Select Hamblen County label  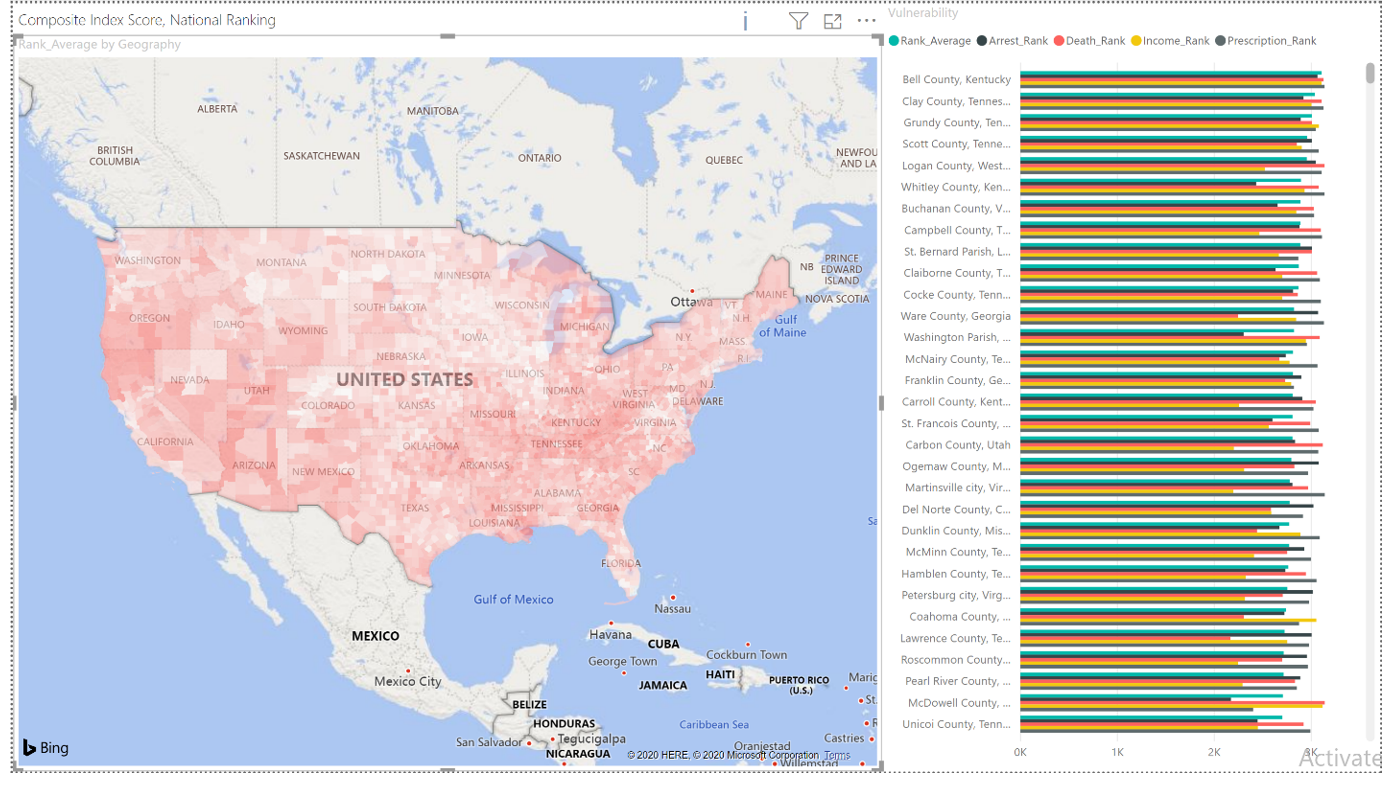click(x=956, y=574)
